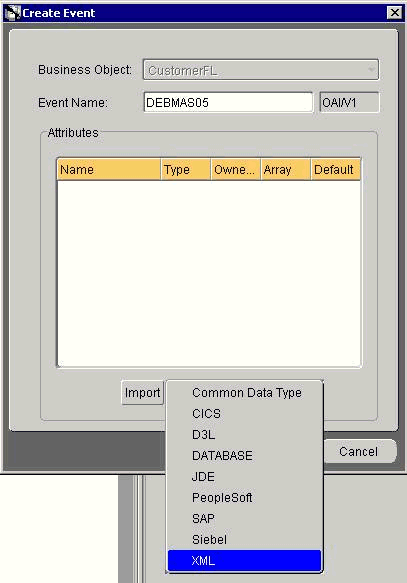Choose JDE import option

pyautogui.click(x=244, y=476)
